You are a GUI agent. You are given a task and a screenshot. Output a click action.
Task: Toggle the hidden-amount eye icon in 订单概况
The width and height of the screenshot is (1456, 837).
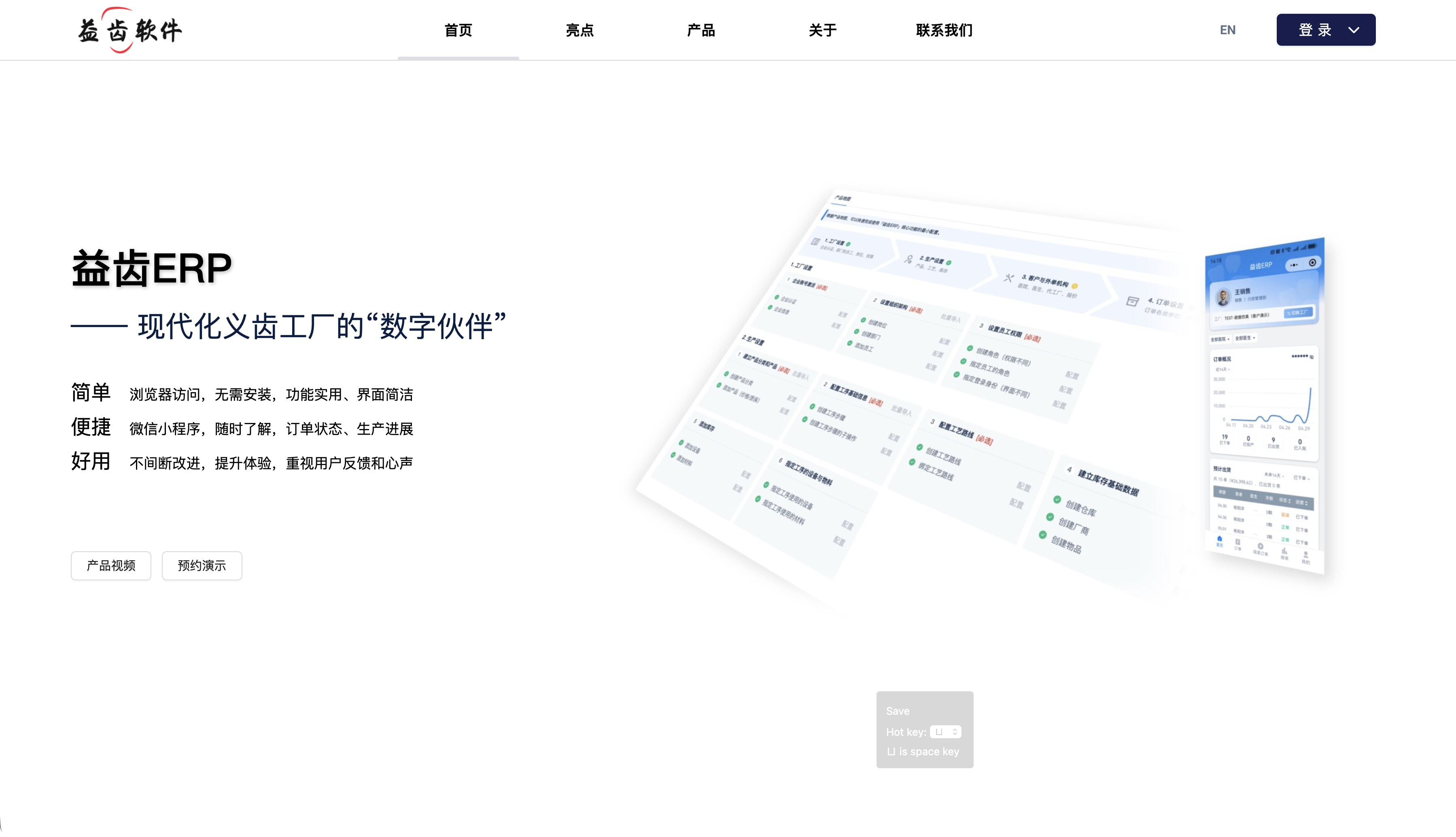point(1312,357)
